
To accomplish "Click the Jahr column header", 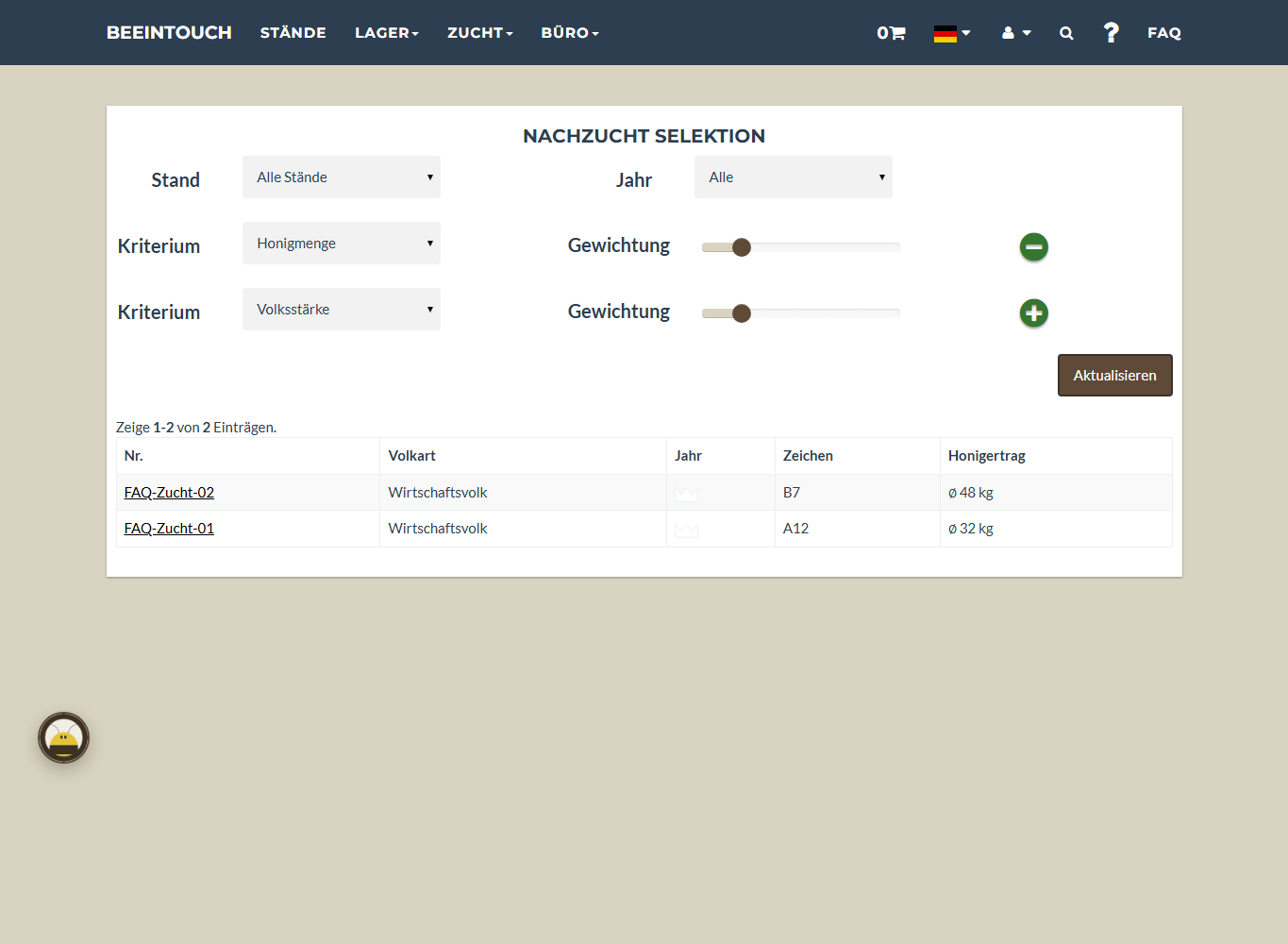I will [688, 456].
